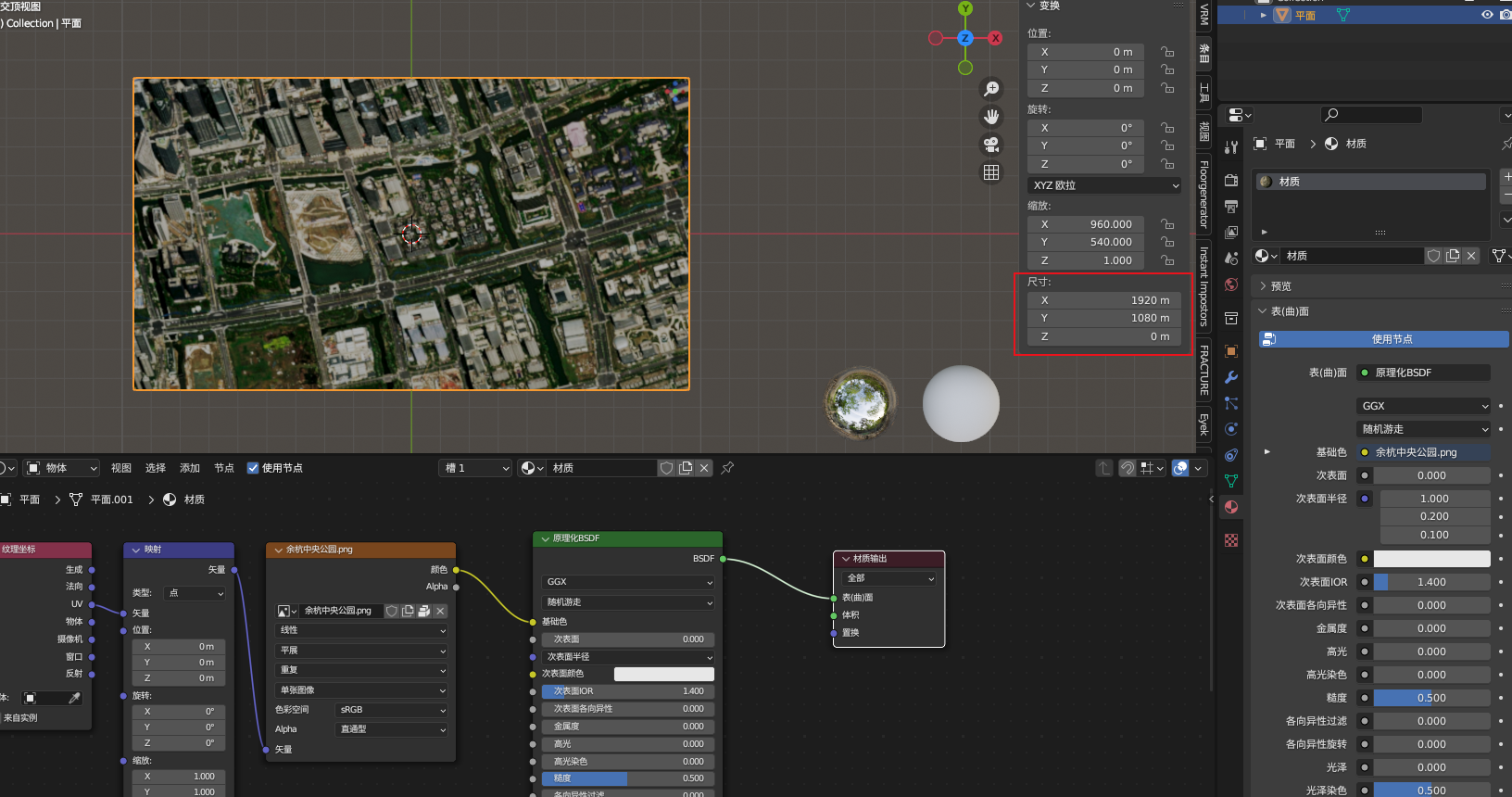Screen dimensions: 1512x797
Task: Open the Modifiers wrench tab in properties
Action: click(1231, 377)
